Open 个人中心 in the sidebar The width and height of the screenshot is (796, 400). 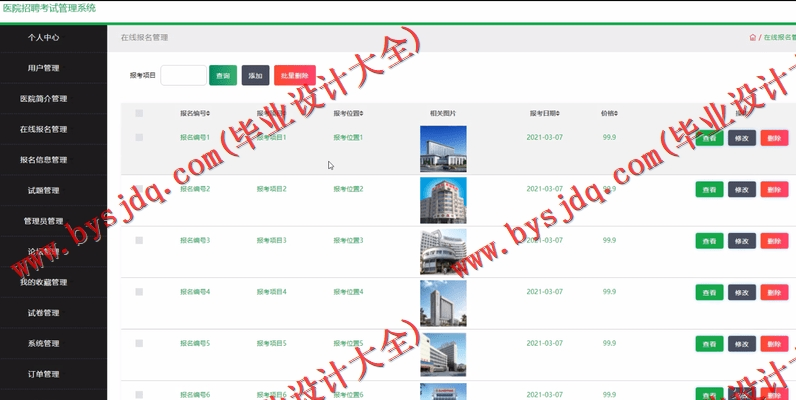point(44,38)
